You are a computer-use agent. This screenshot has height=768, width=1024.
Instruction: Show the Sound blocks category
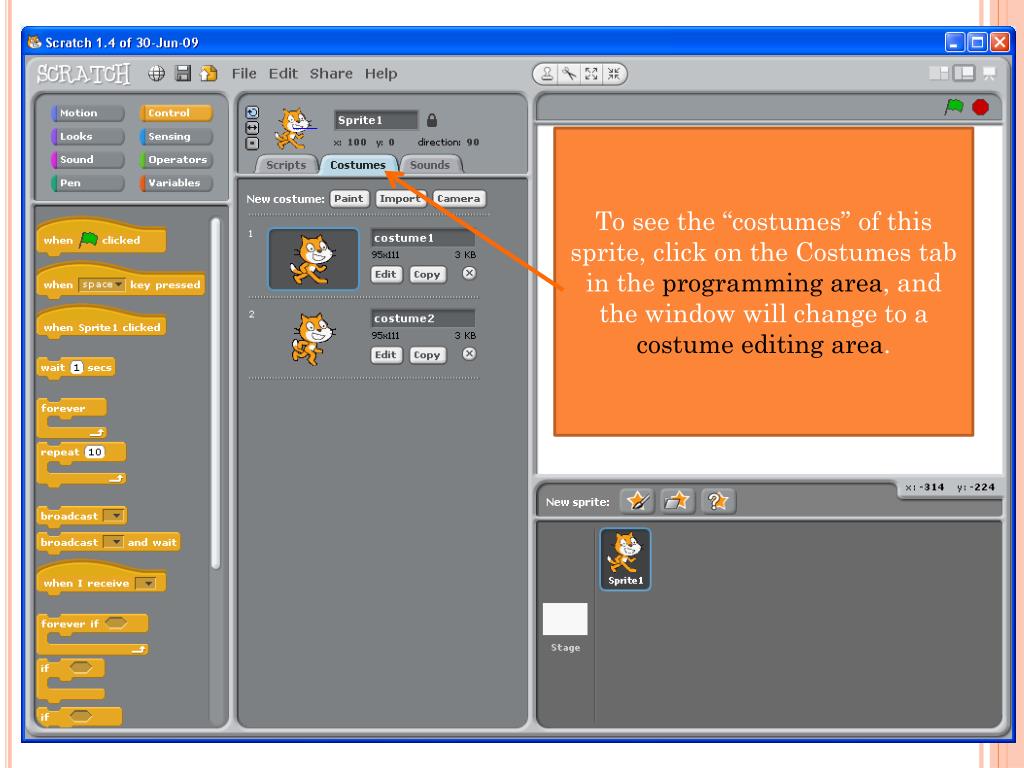(88, 159)
